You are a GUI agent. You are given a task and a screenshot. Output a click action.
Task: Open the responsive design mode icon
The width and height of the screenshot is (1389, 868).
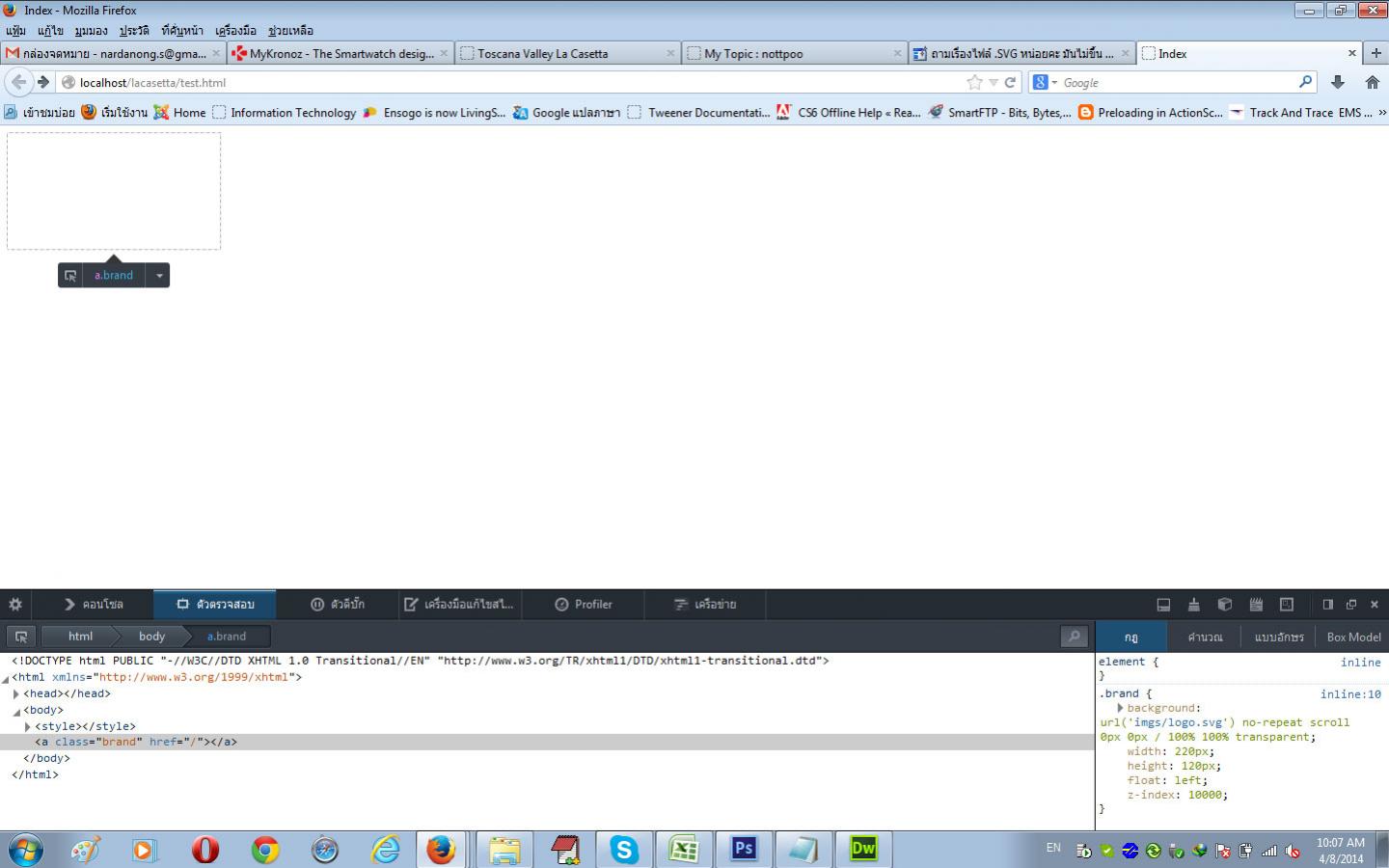[1287, 605]
